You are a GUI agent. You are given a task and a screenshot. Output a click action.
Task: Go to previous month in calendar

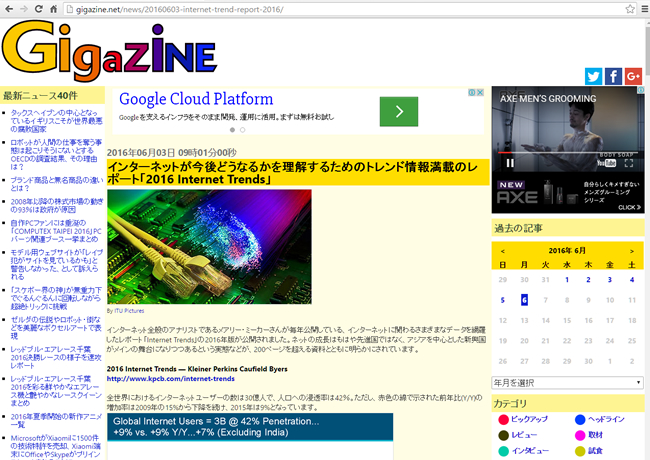pyautogui.click(x=502, y=251)
